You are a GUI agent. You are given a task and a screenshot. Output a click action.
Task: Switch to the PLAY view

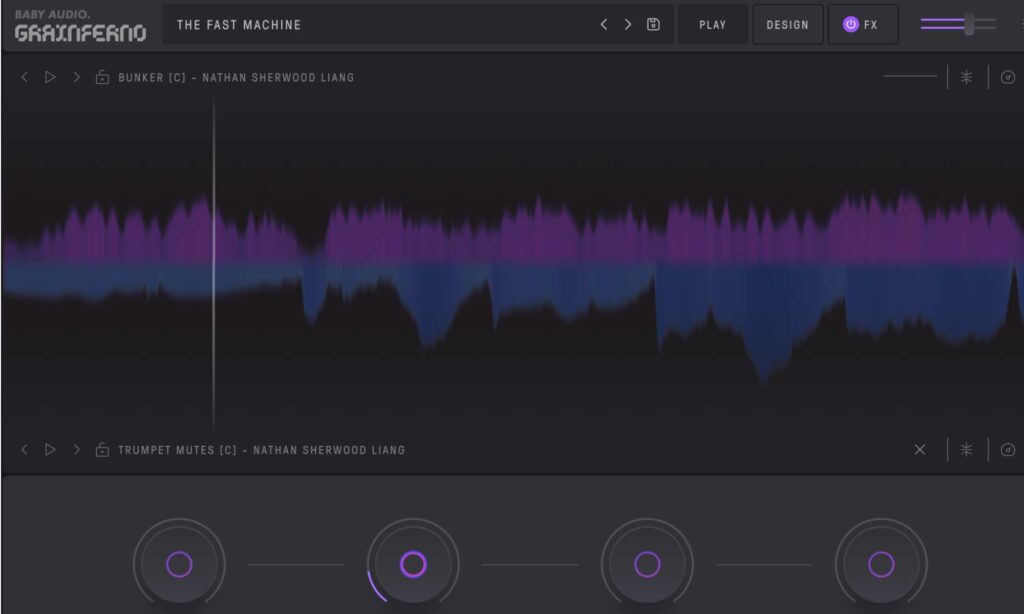(712, 24)
